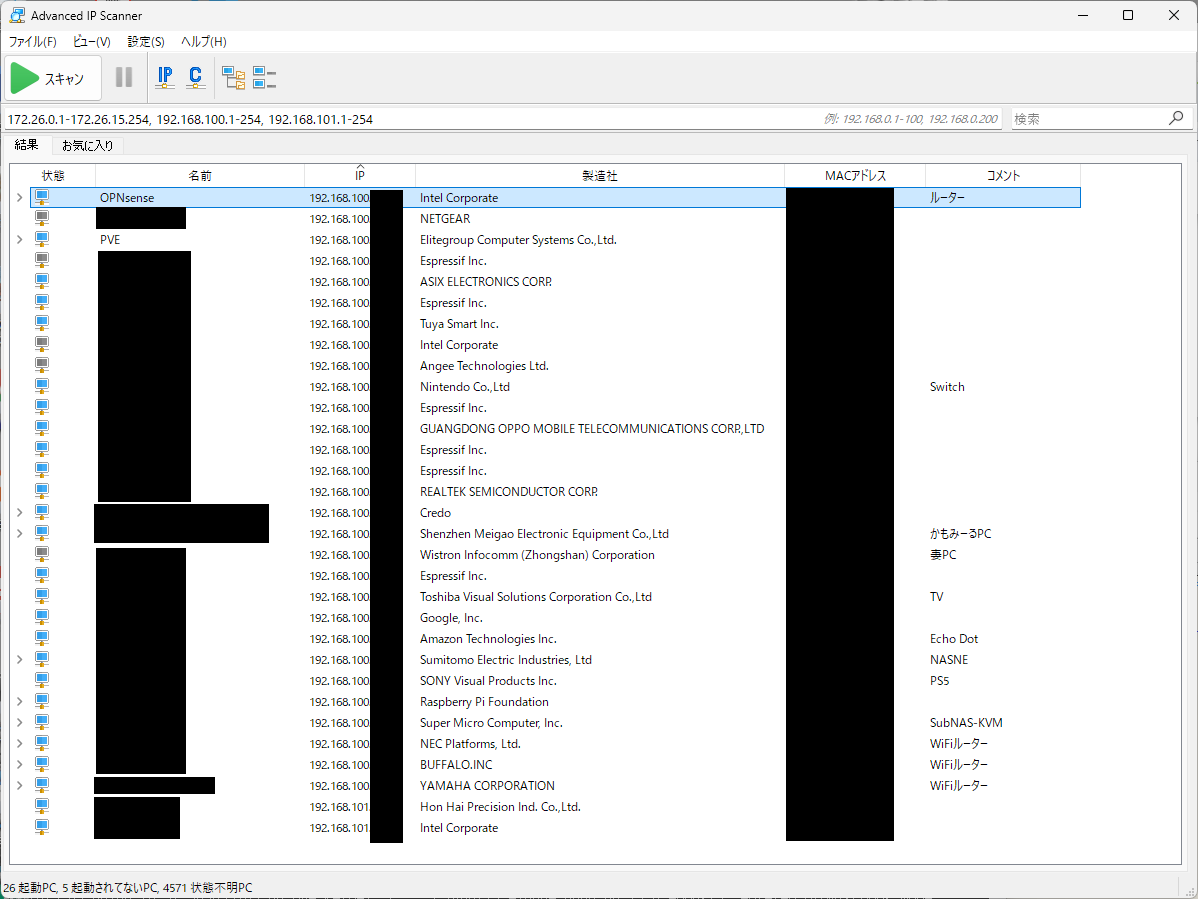Click the Switch comment cell
This screenshot has width=1198, height=899.
coord(947,386)
